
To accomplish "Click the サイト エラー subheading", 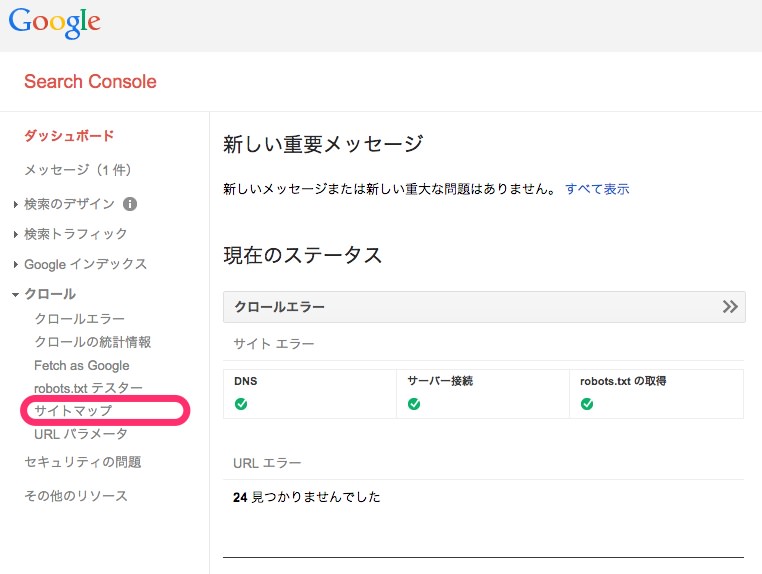I will (274, 344).
